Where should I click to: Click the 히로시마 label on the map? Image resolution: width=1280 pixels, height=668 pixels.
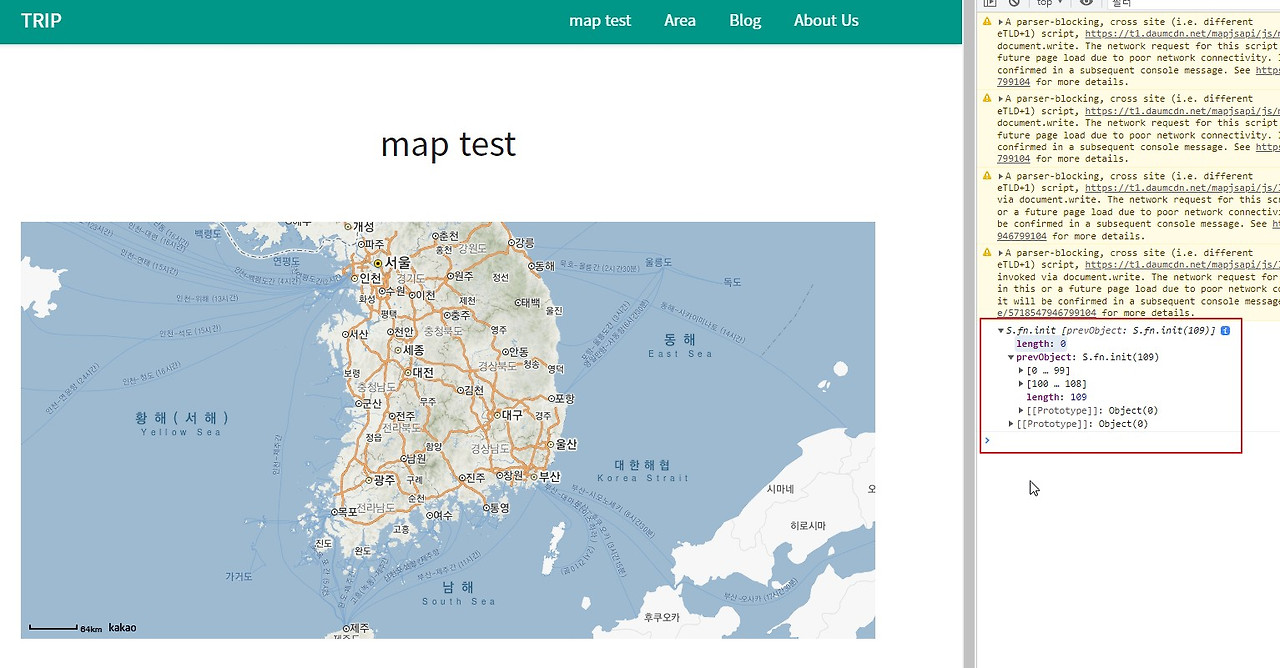(808, 525)
